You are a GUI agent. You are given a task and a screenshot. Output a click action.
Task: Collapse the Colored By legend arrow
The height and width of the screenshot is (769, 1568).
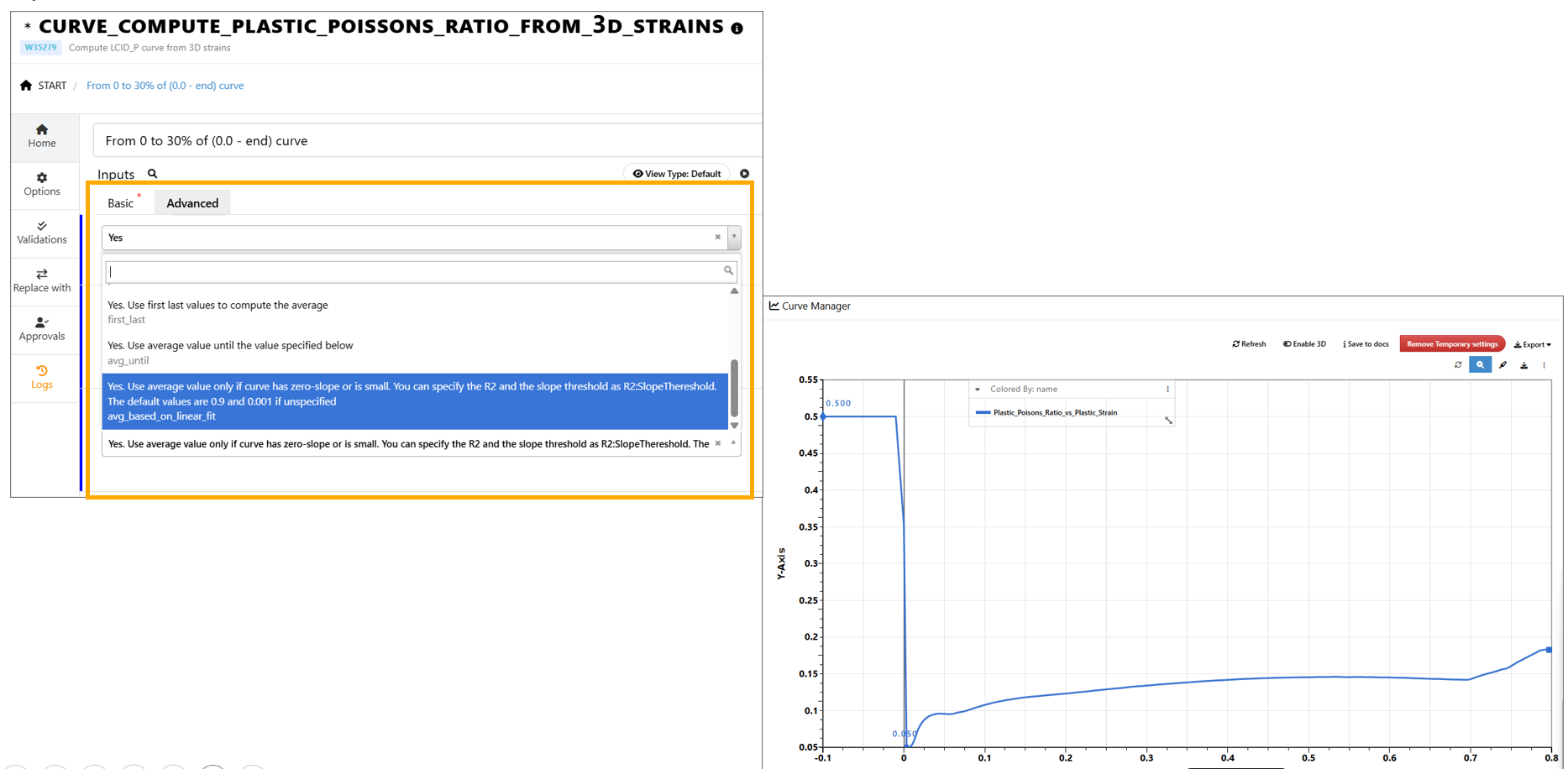pos(978,390)
